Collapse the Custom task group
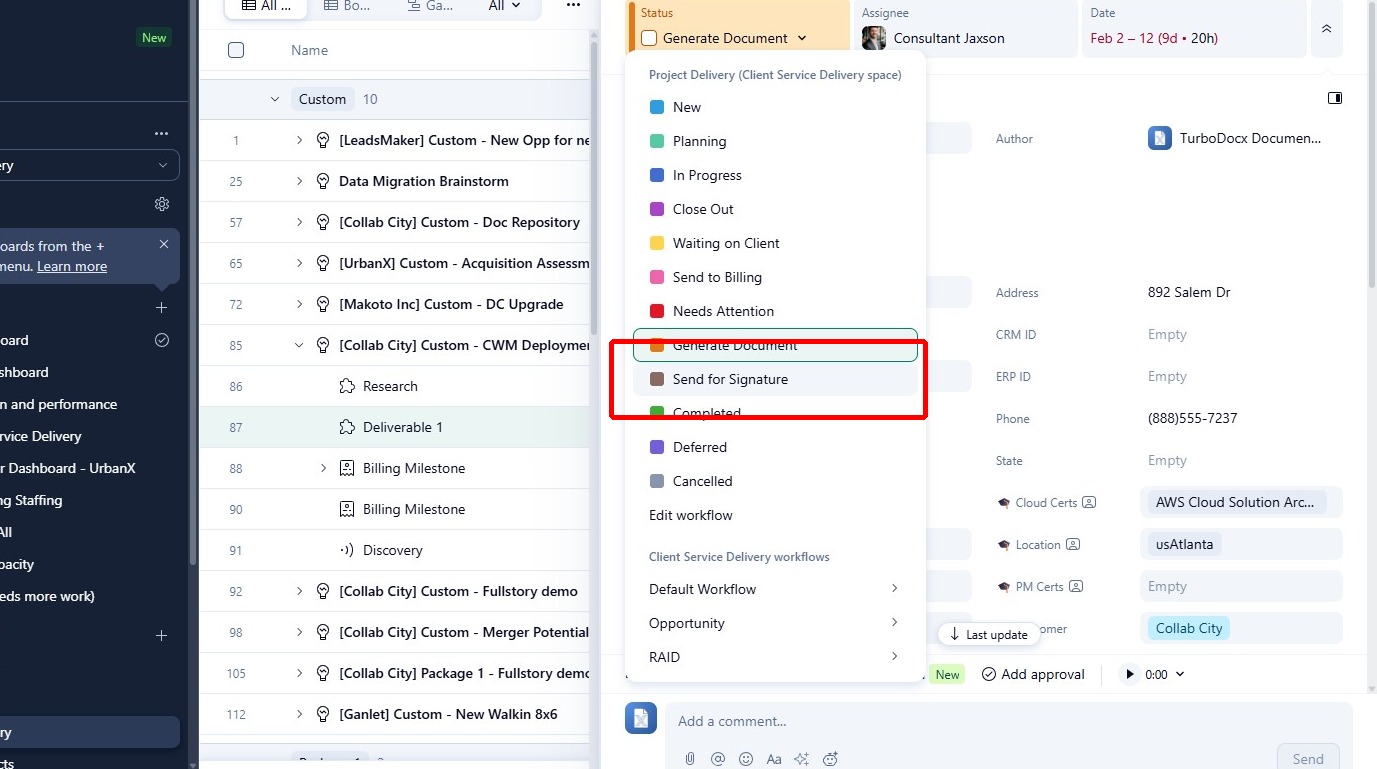This screenshot has height=769, width=1377. tap(275, 99)
